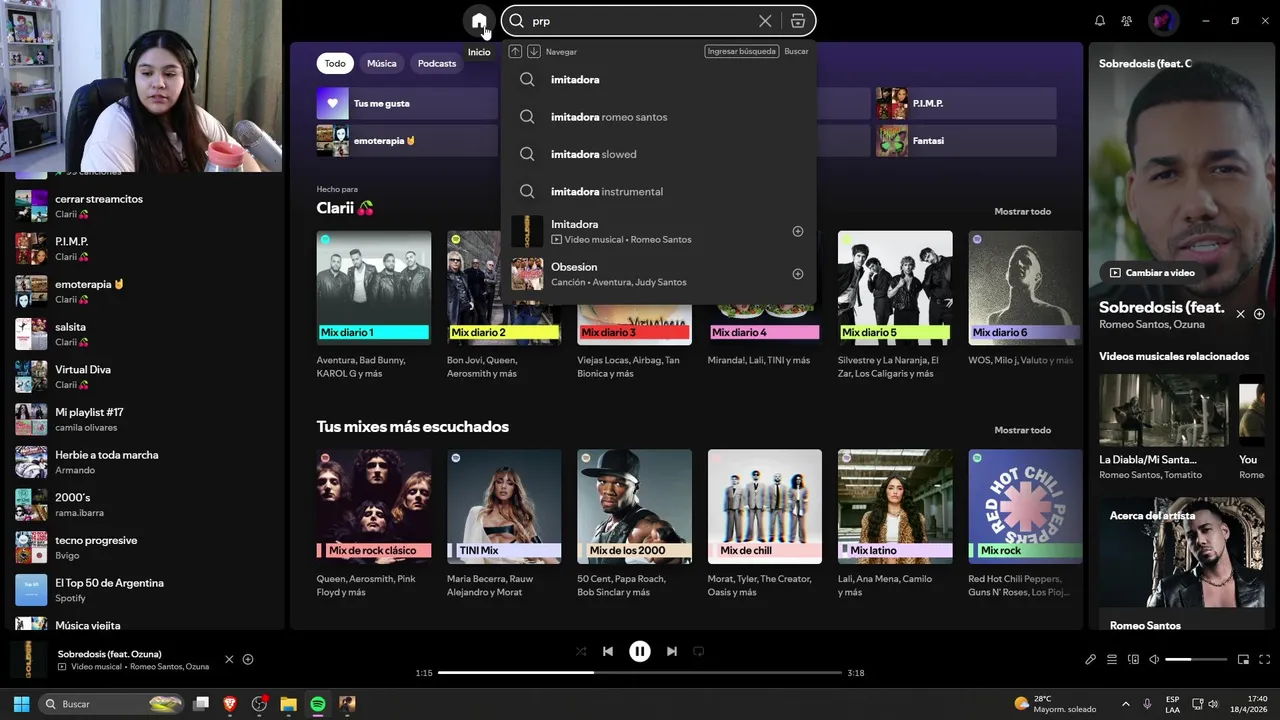1280x720 pixels.
Task: Open the tecno progresive playlist
Action: [x=145, y=547]
